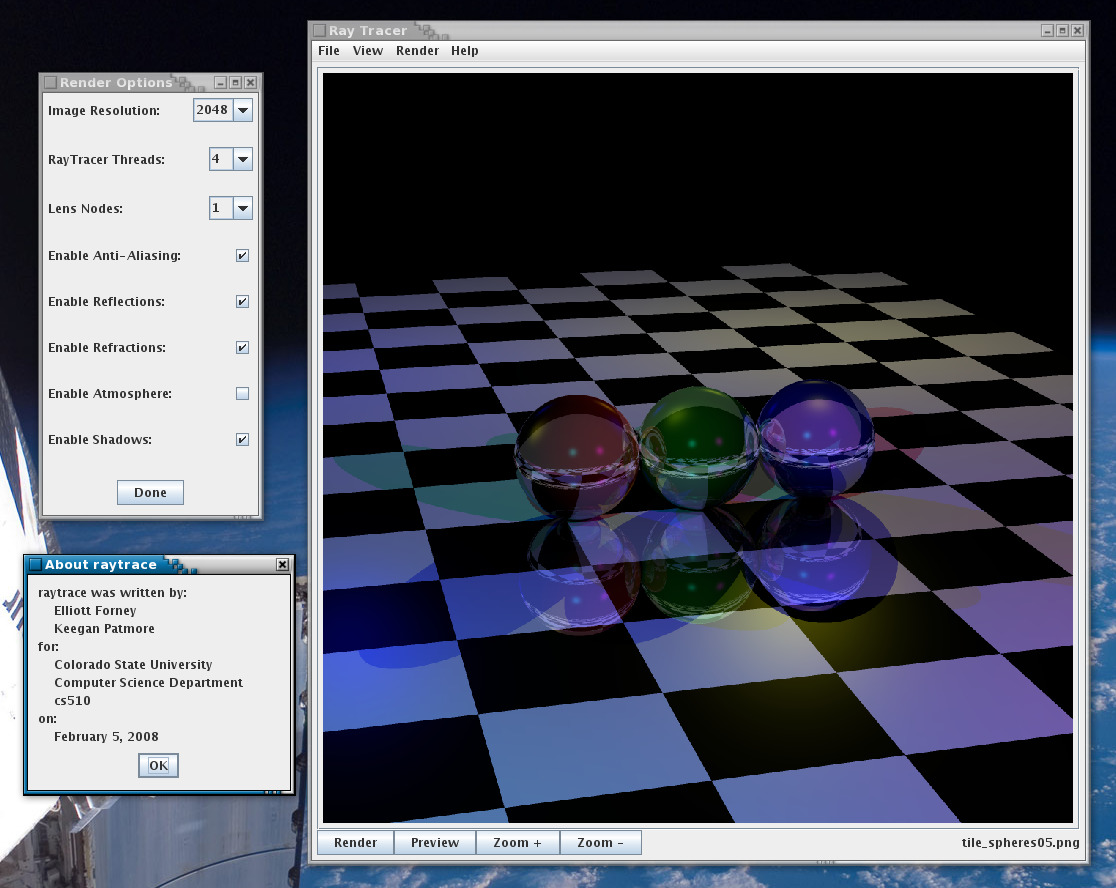
Task: Click the Ray Tracer title bar text
Action: pyautogui.click(x=368, y=31)
